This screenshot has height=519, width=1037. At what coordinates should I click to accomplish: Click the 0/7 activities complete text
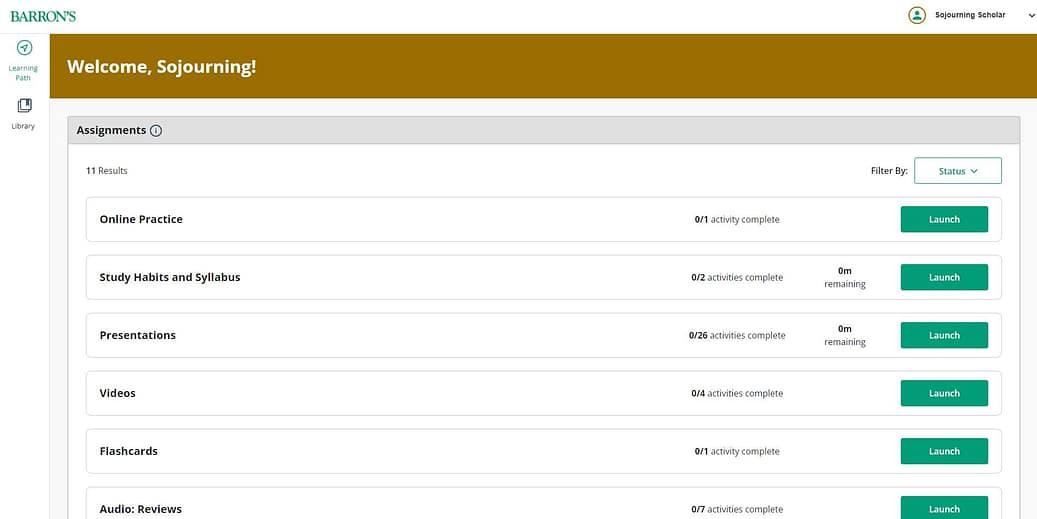[x=737, y=510]
